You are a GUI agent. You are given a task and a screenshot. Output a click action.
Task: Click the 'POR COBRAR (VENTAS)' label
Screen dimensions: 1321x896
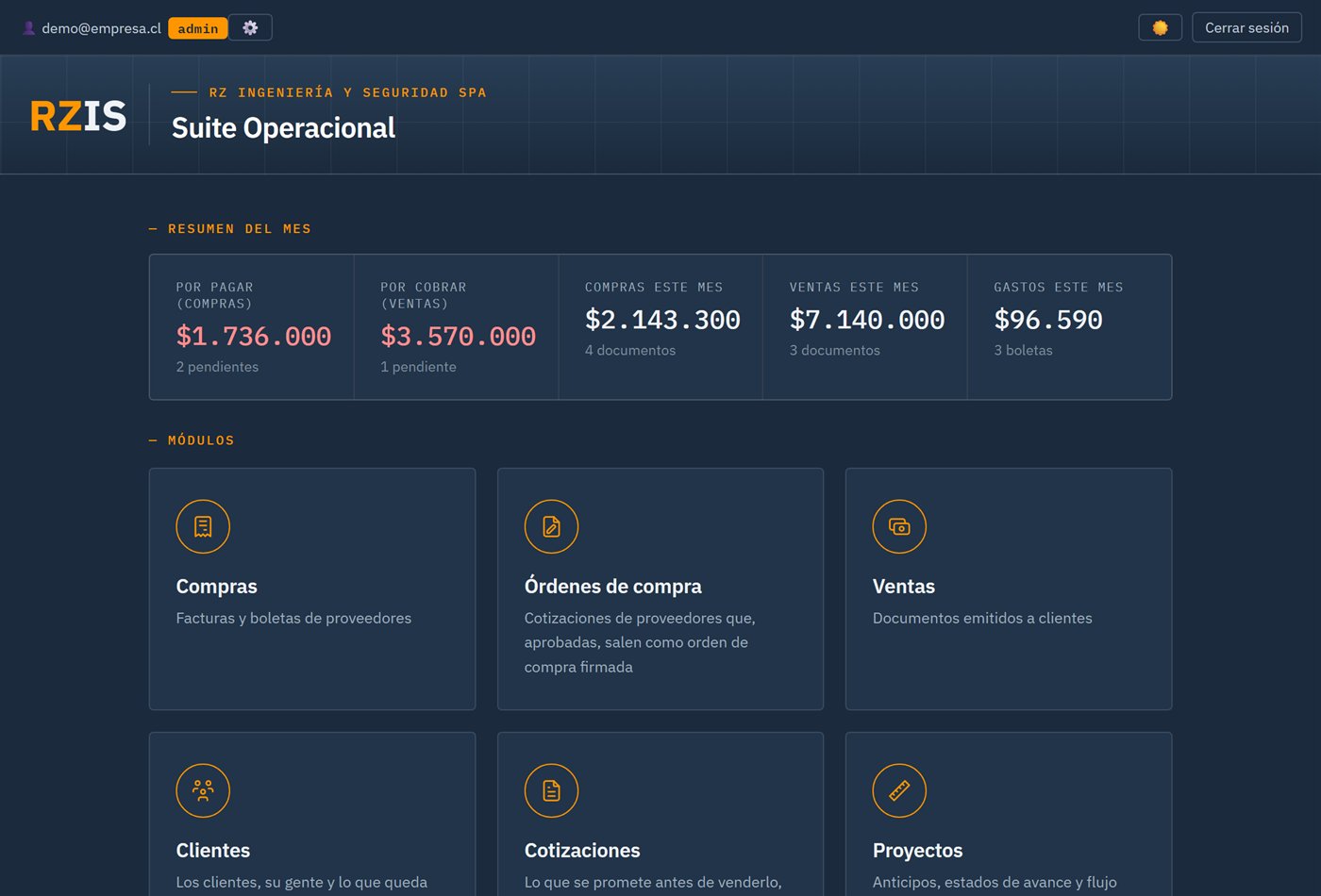pos(424,295)
